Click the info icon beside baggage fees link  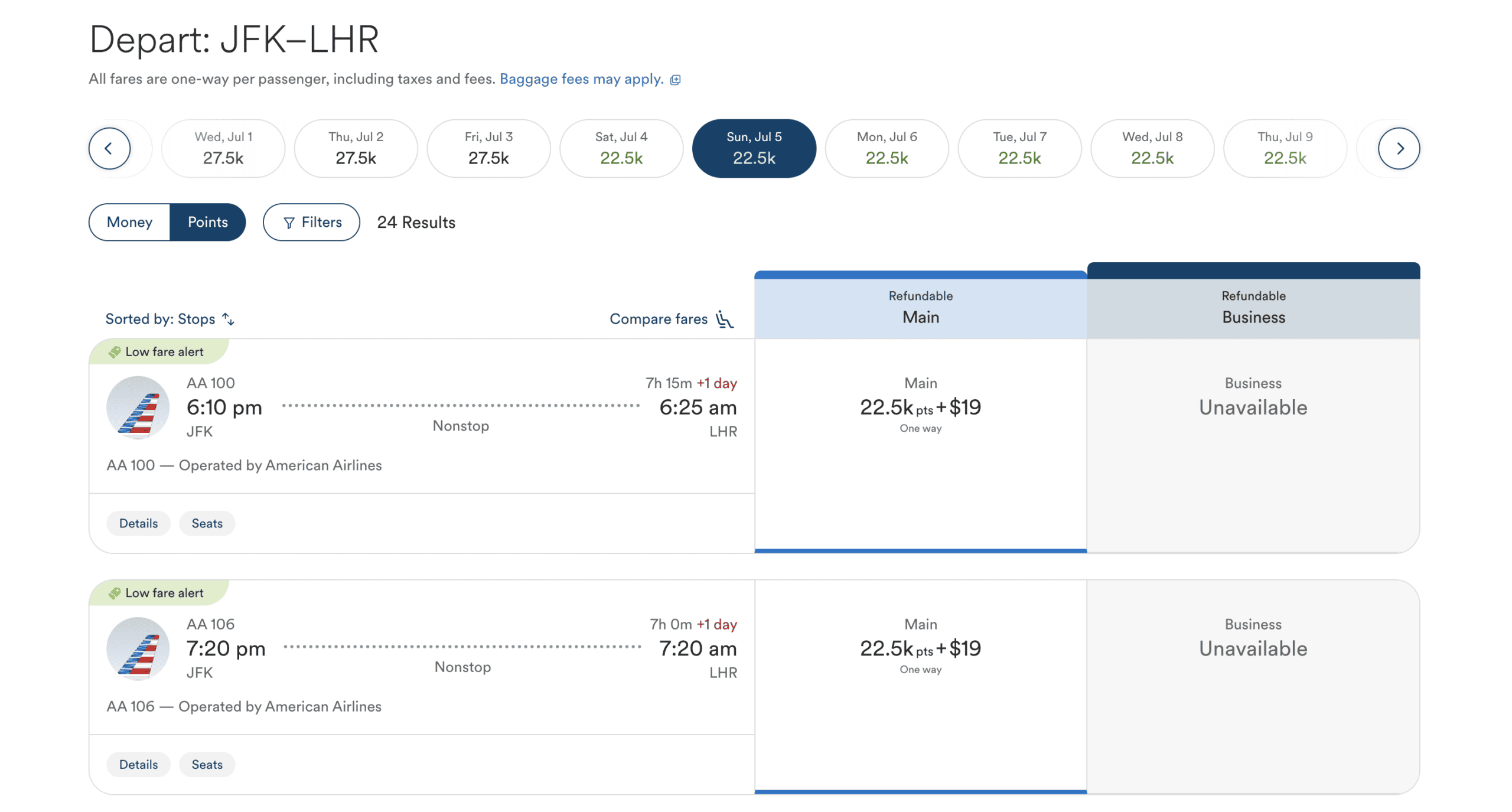tap(675, 79)
